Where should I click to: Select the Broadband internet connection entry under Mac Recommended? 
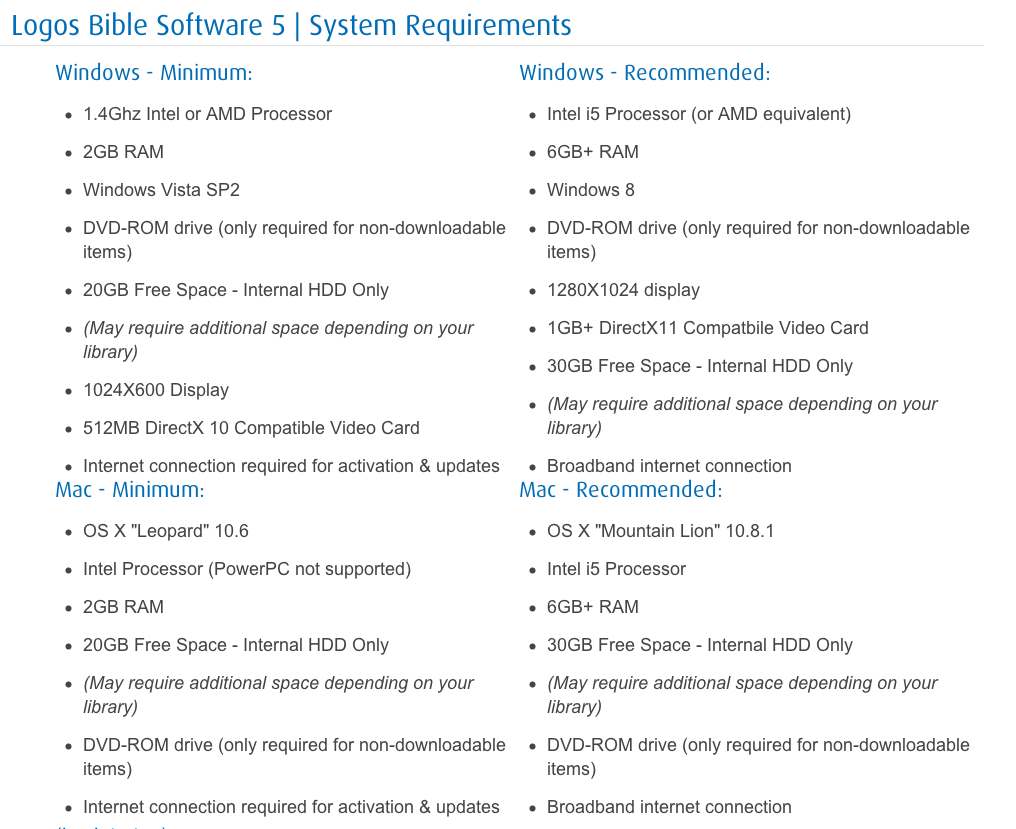[669, 807]
